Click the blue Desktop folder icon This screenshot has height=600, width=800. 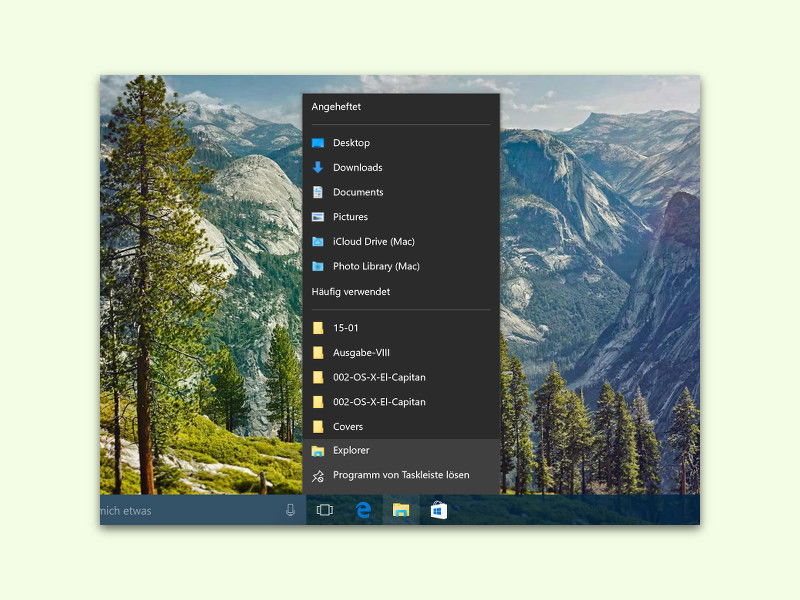pyautogui.click(x=318, y=143)
